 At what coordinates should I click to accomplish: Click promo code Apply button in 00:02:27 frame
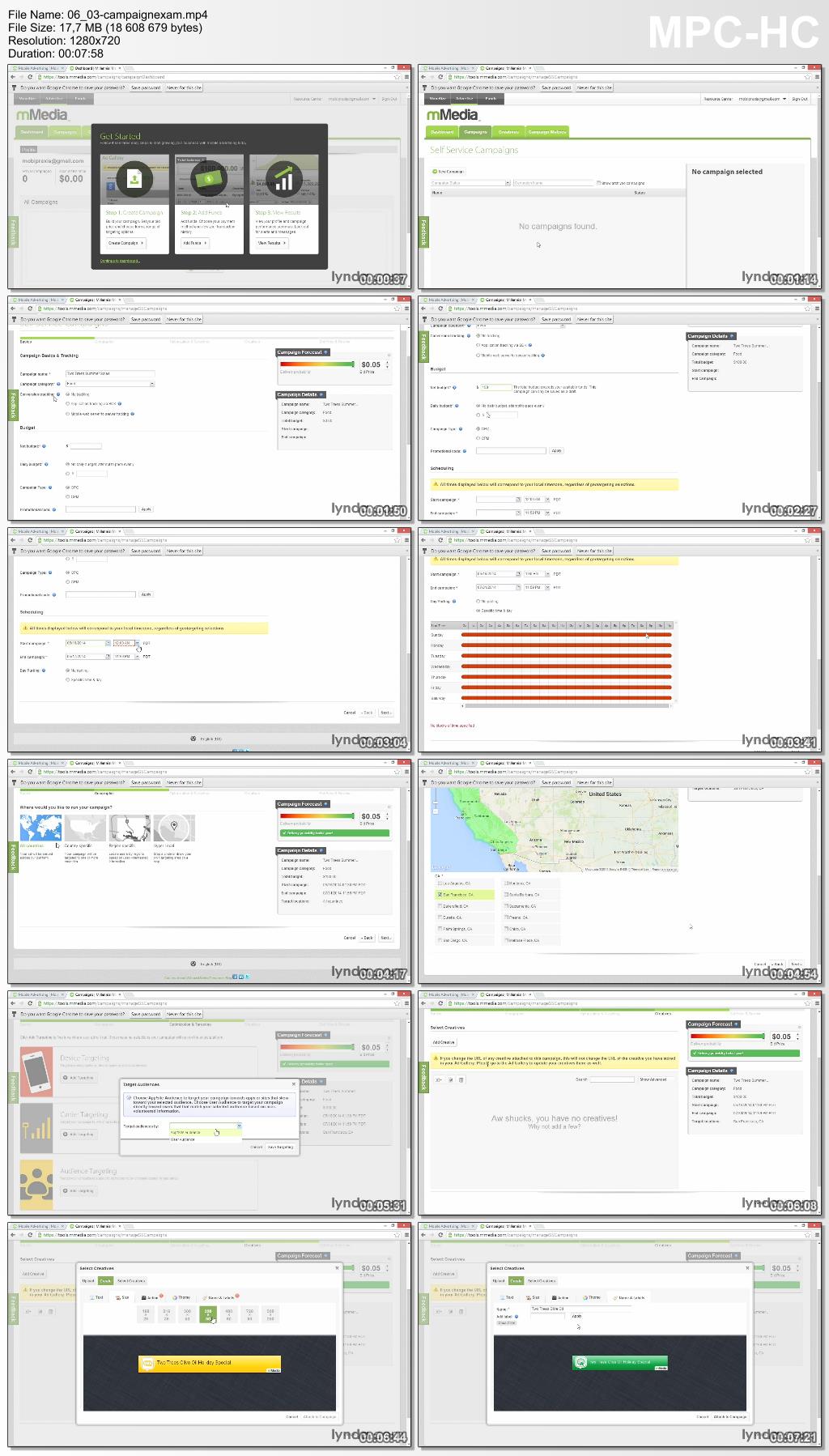pyautogui.click(x=556, y=450)
